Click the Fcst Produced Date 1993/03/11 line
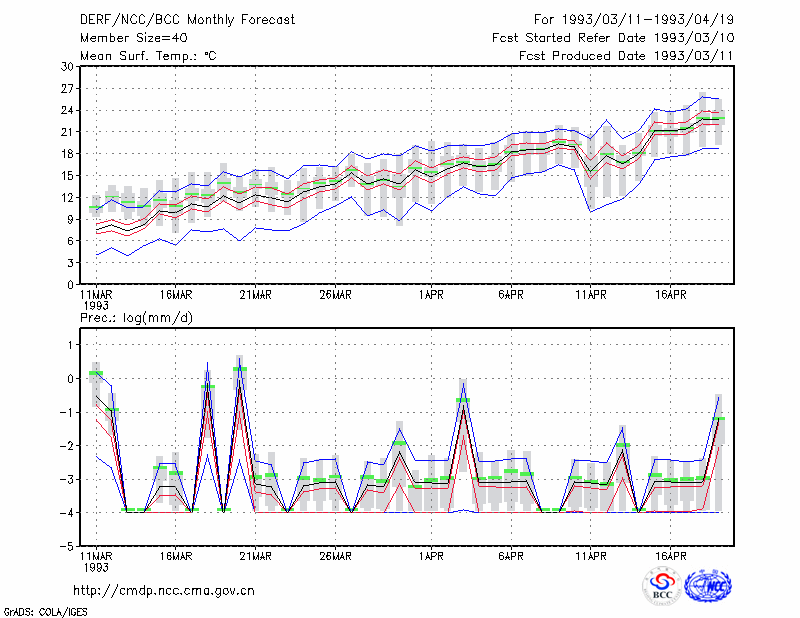Viewport: 800px width, 618px height. click(x=626, y=56)
